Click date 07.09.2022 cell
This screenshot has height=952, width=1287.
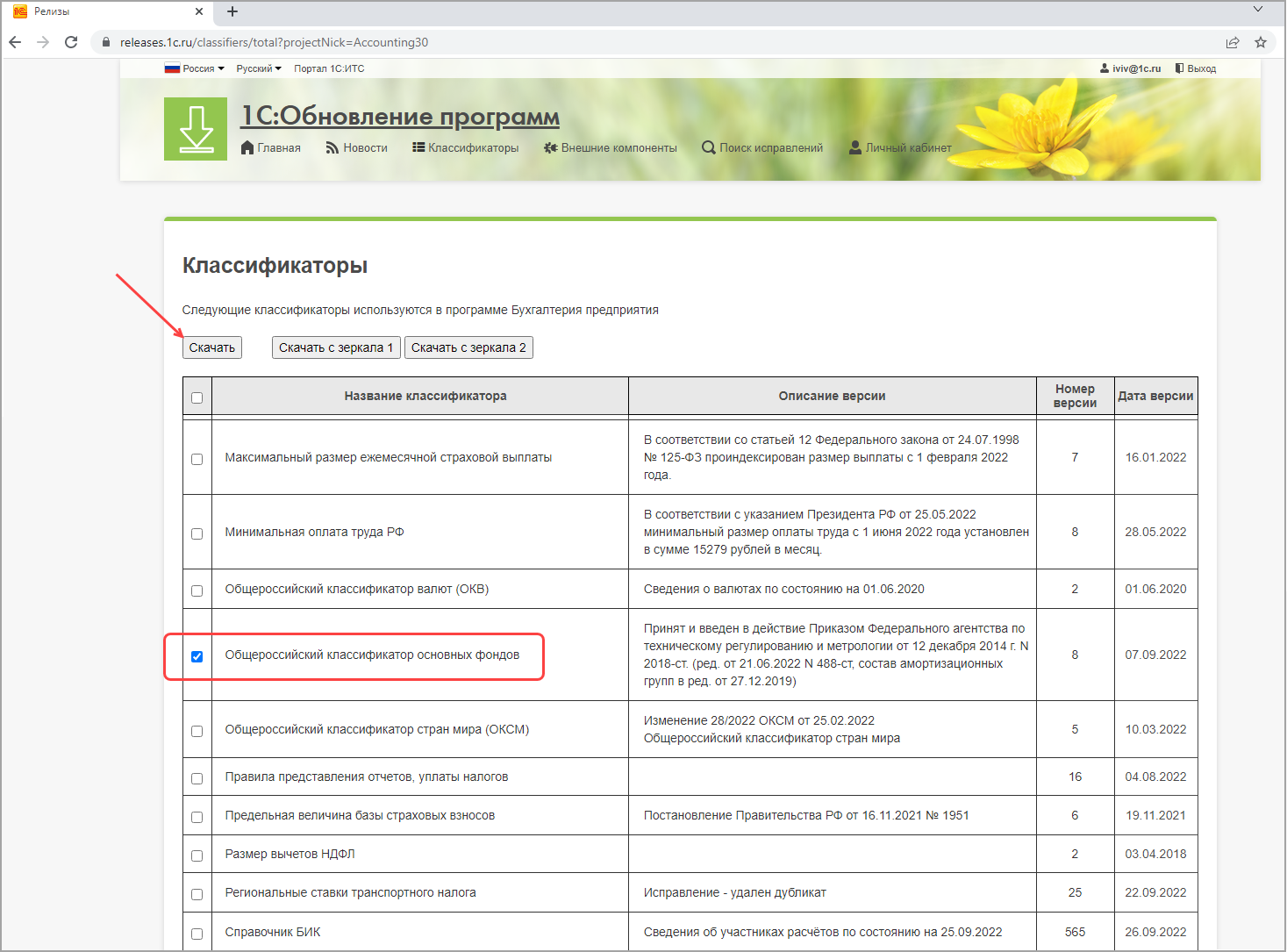pos(1155,655)
